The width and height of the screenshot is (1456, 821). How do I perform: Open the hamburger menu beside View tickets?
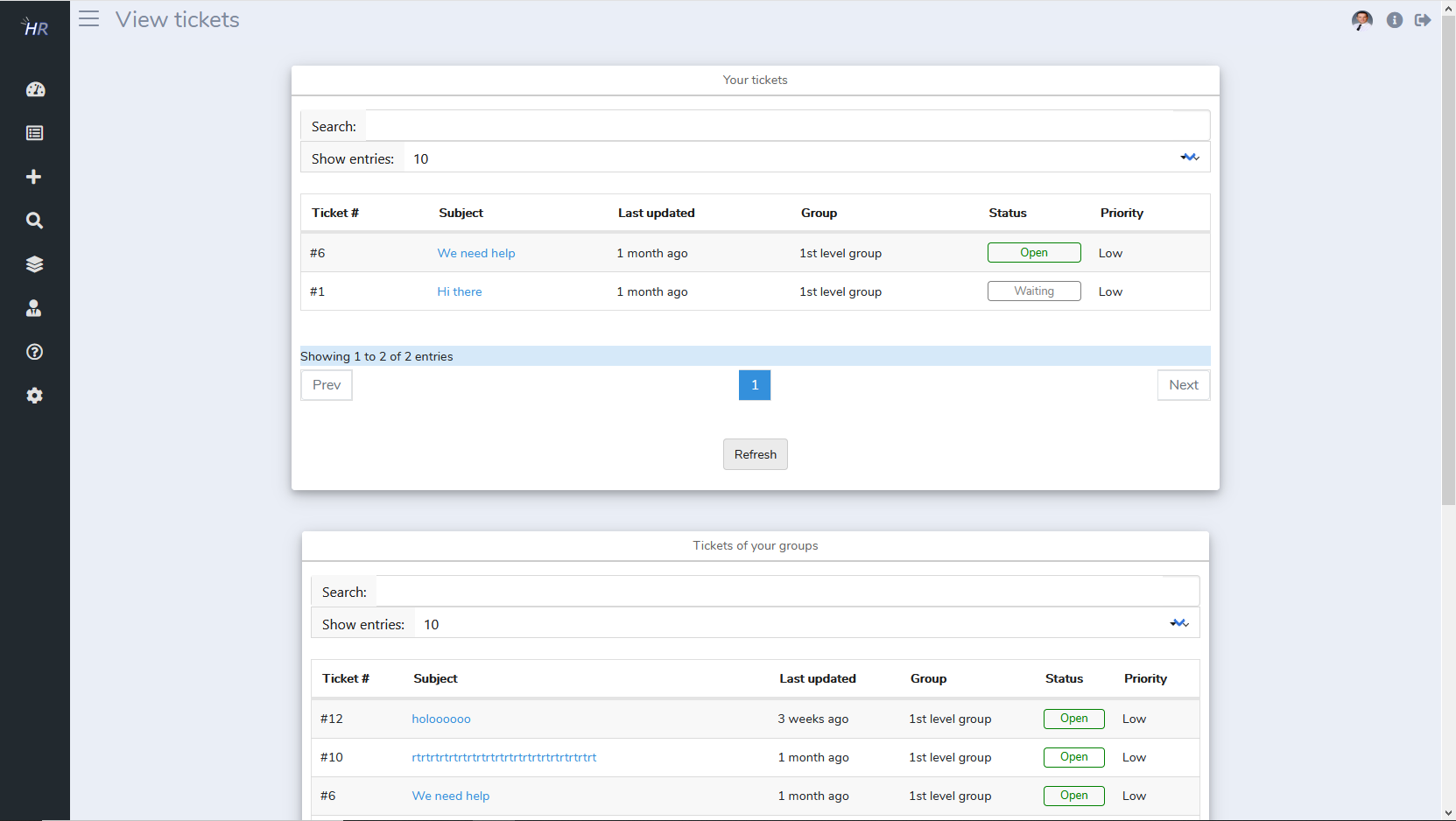click(x=88, y=19)
